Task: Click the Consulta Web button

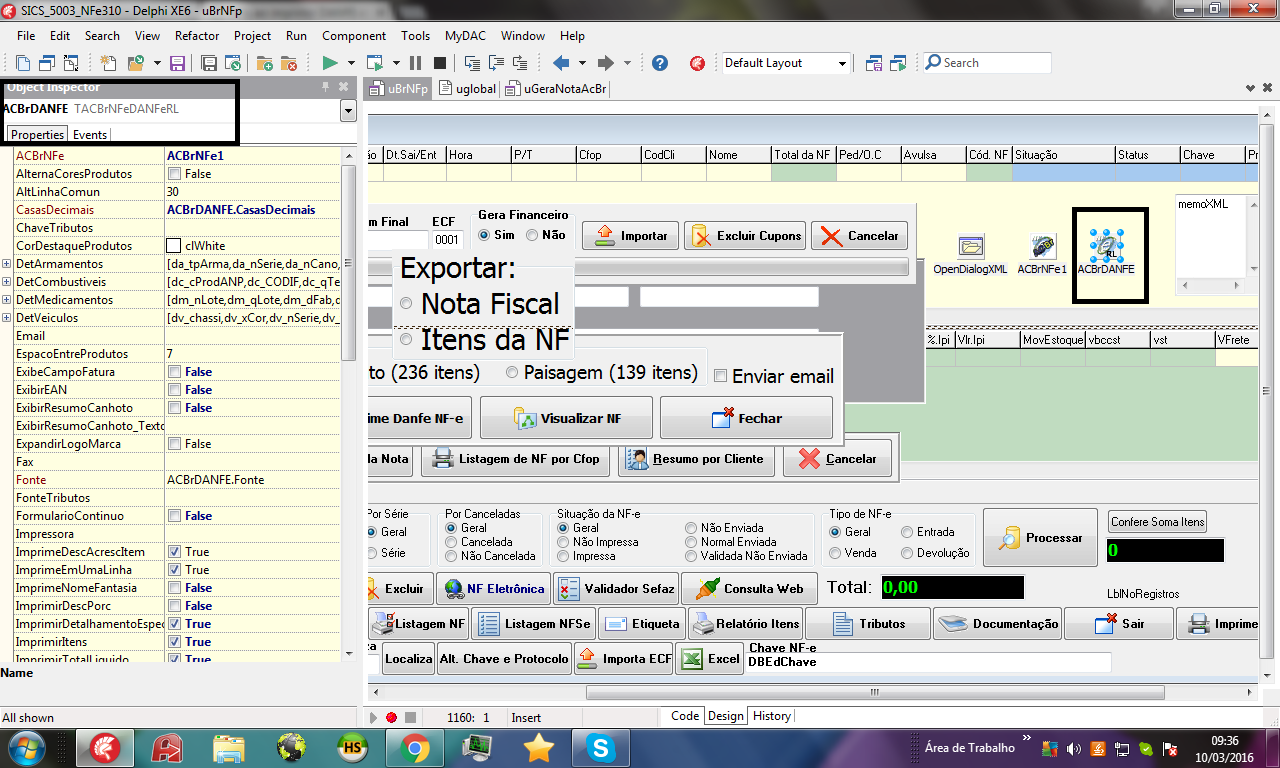Action: tap(749, 589)
